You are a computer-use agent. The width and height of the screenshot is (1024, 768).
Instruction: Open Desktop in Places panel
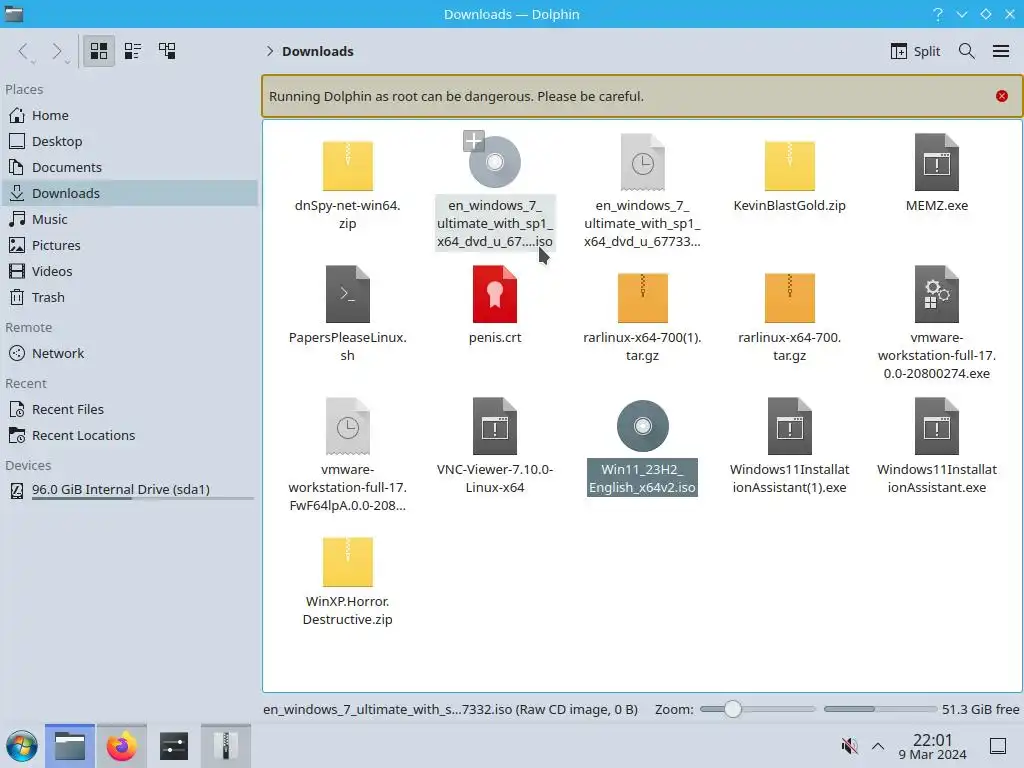click(129, 141)
